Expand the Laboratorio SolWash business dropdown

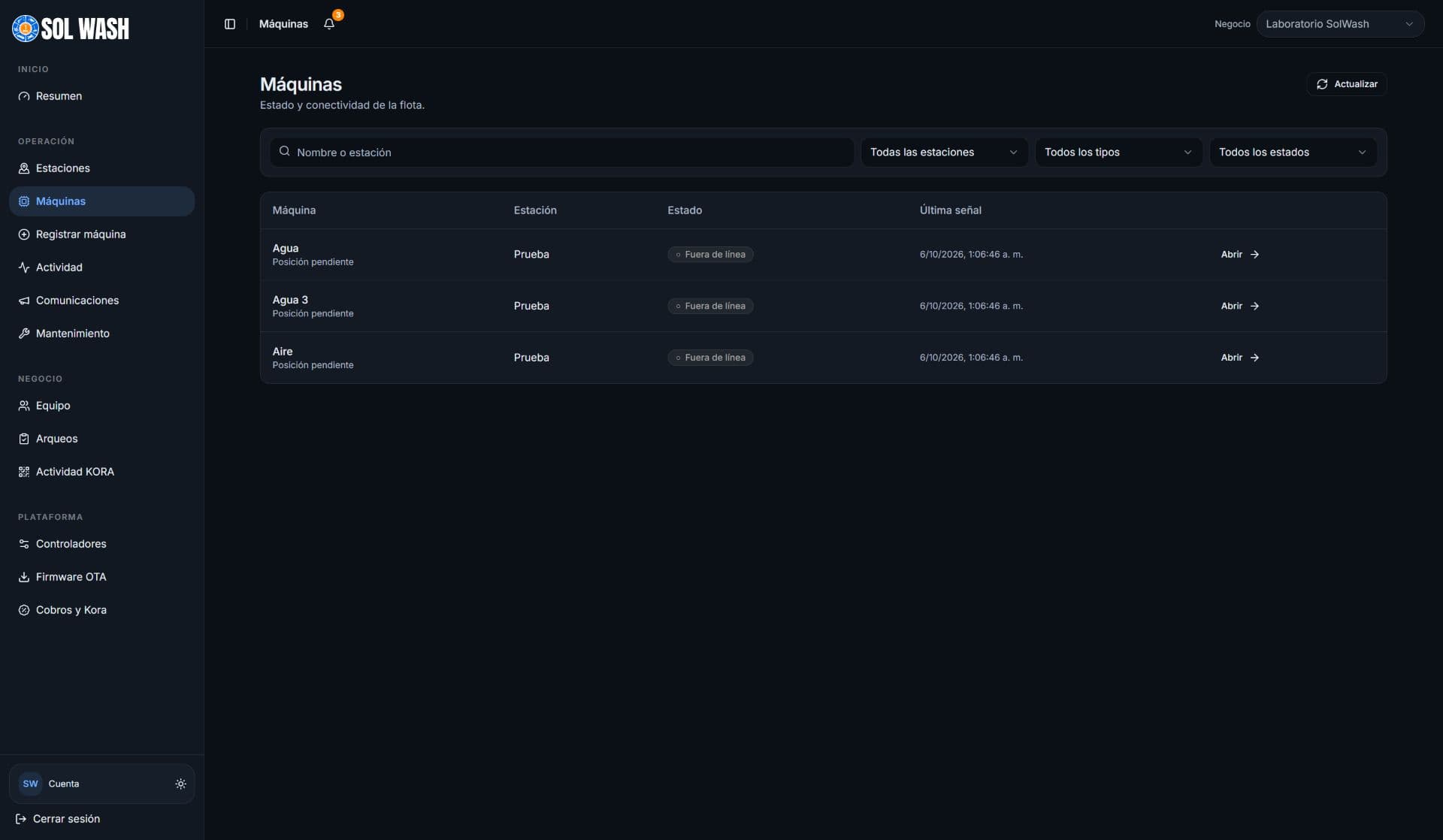coord(1340,24)
